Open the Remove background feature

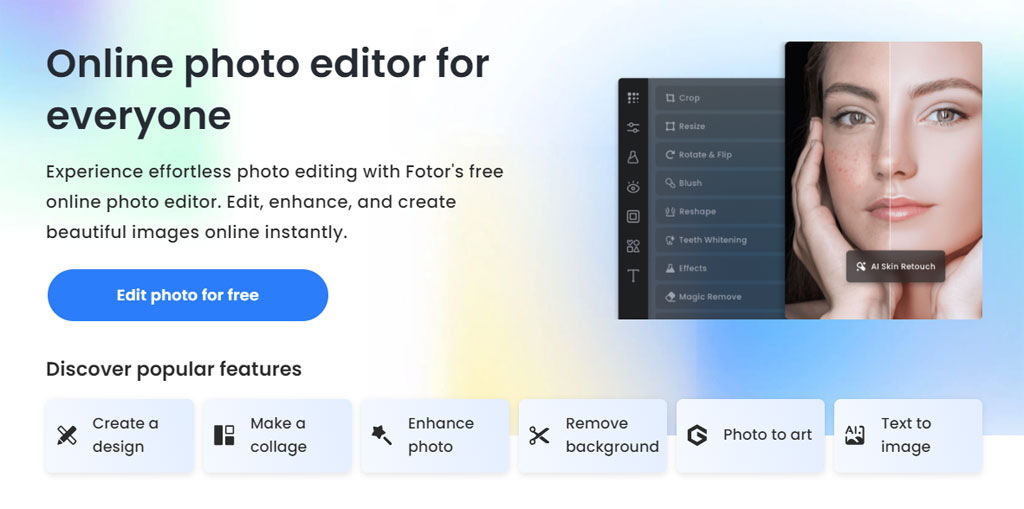click(x=593, y=435)
